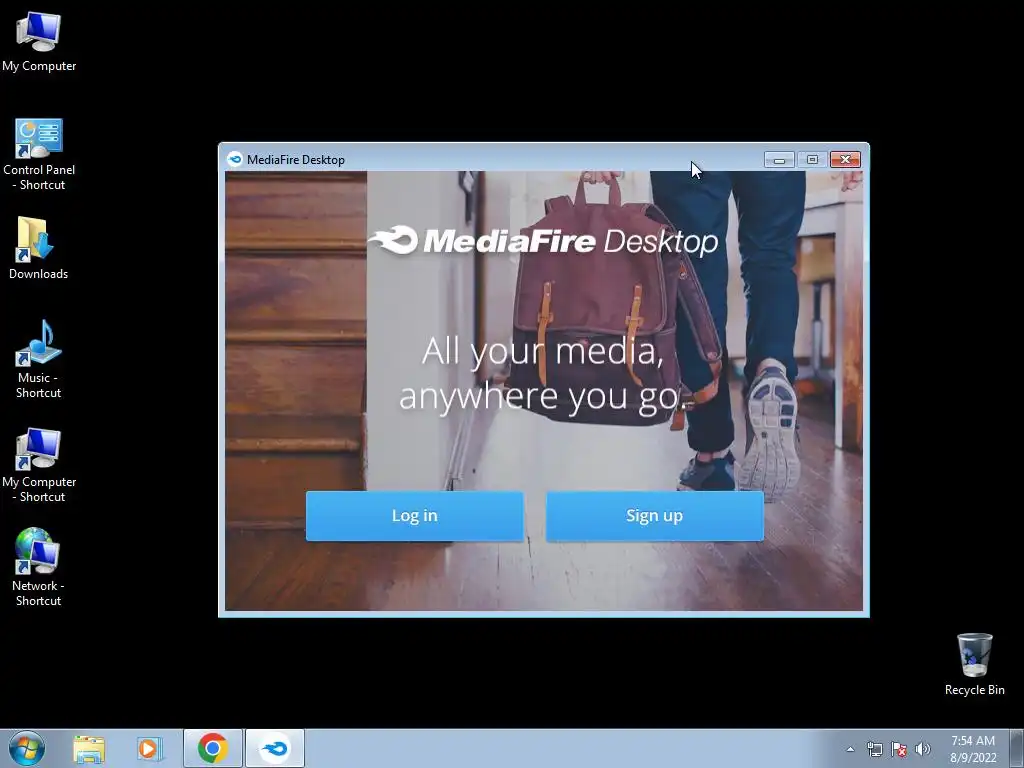This screenshot has width=1024, height=768.
Task: Select the Control Panel shortcut icon
Action: click(x=39, y=154)
